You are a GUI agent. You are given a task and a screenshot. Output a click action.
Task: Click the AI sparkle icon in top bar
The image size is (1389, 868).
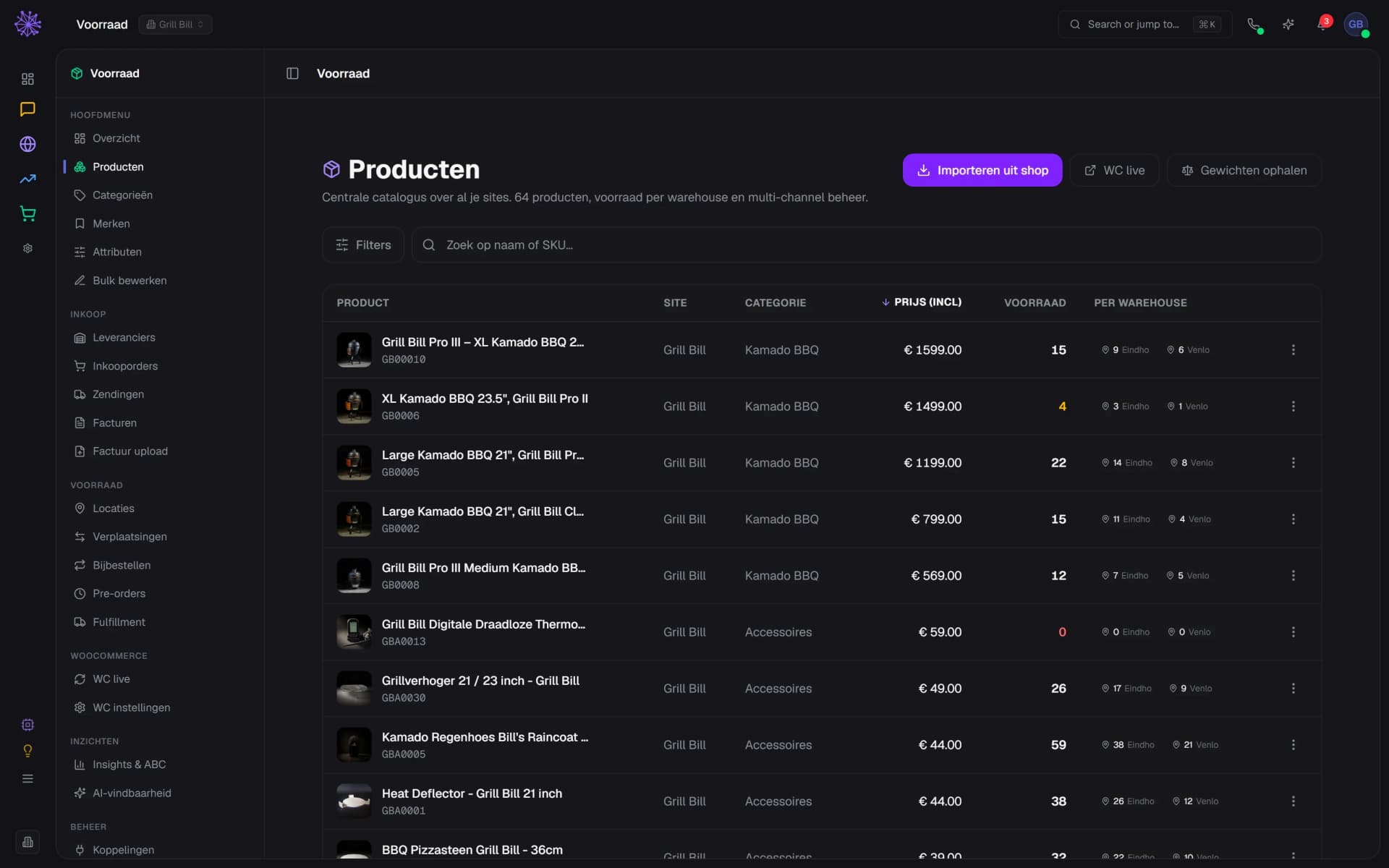point(1288,24)
